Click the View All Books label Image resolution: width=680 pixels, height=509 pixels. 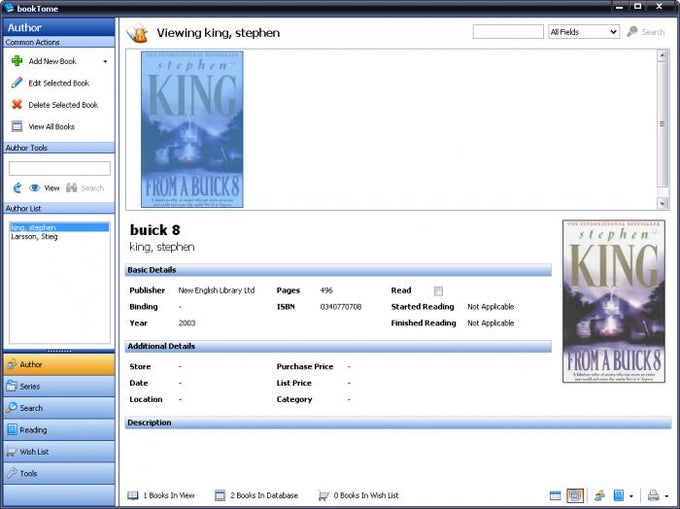click(x=52, y=126)
